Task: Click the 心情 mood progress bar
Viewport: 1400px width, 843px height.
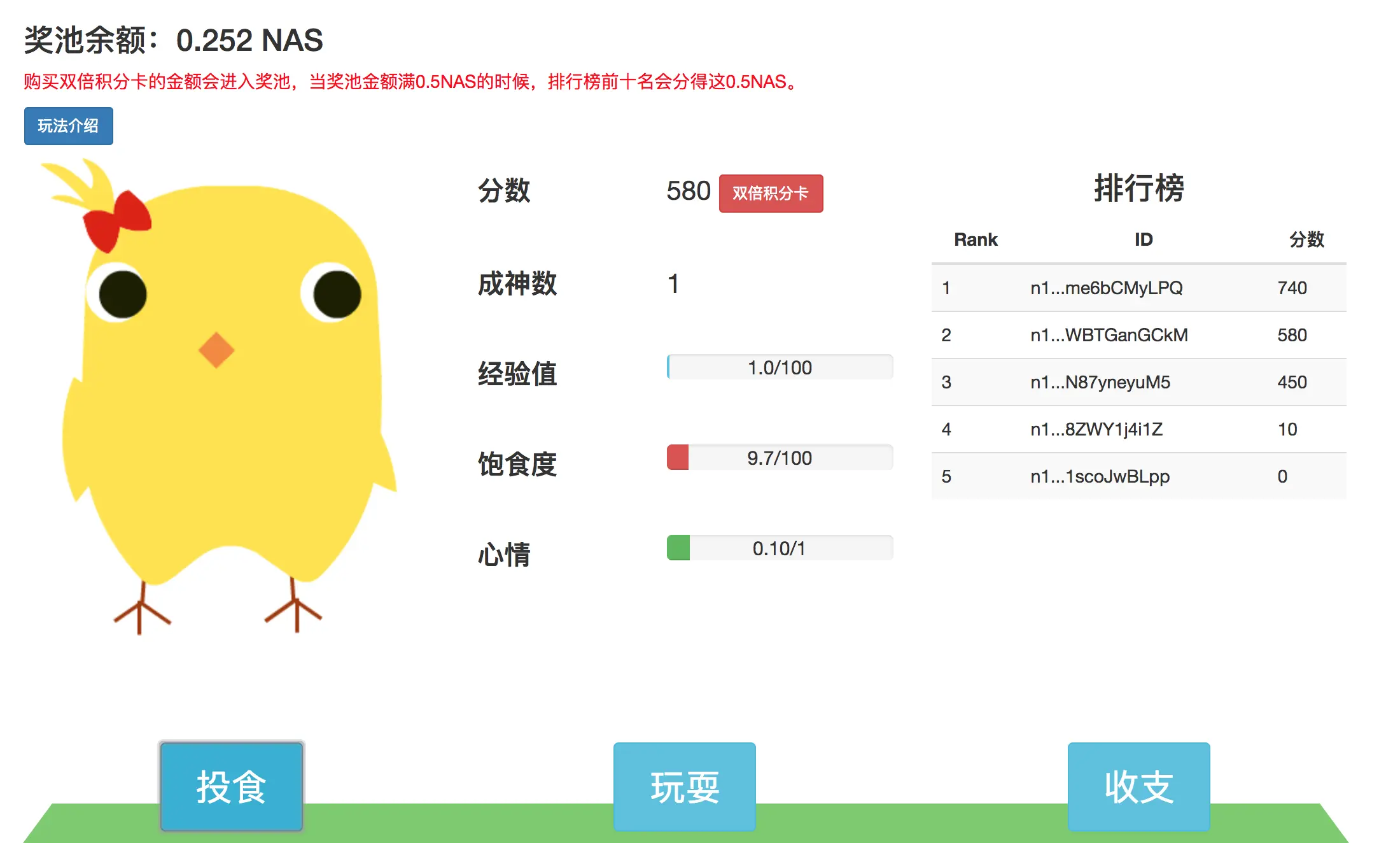Action: click(780, 548)
